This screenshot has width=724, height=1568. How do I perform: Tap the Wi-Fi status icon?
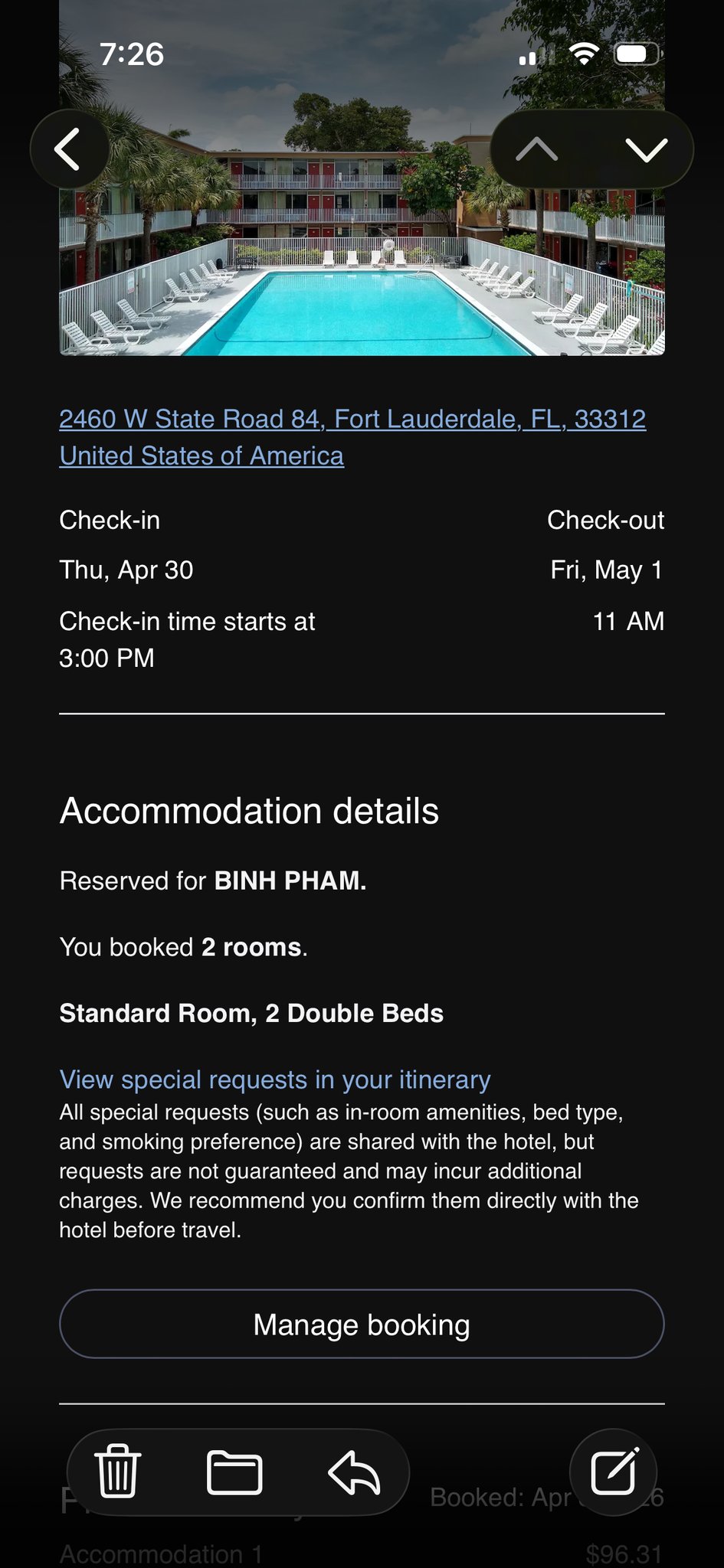pos(584,54)
